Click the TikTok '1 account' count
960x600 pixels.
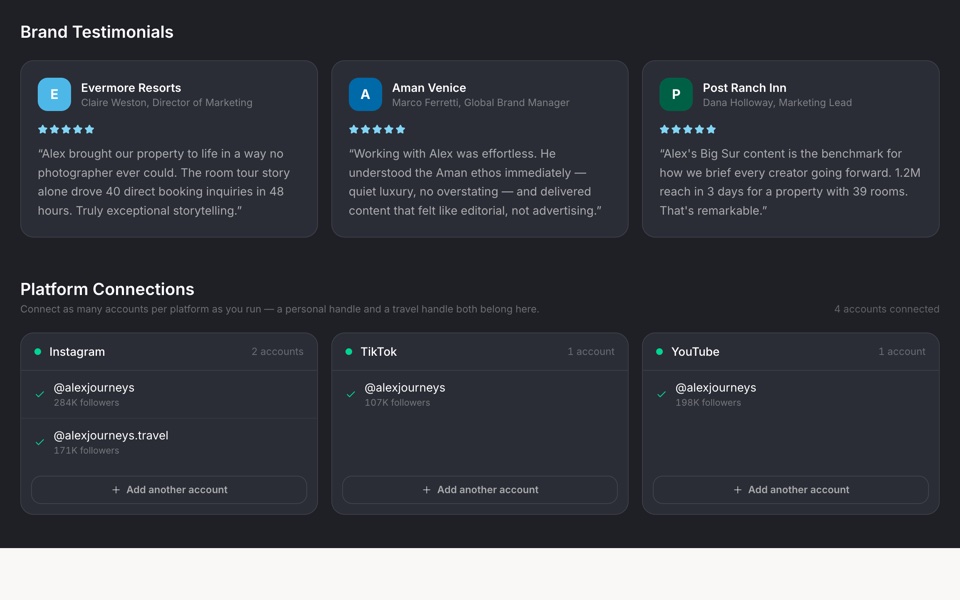[591, 351]
